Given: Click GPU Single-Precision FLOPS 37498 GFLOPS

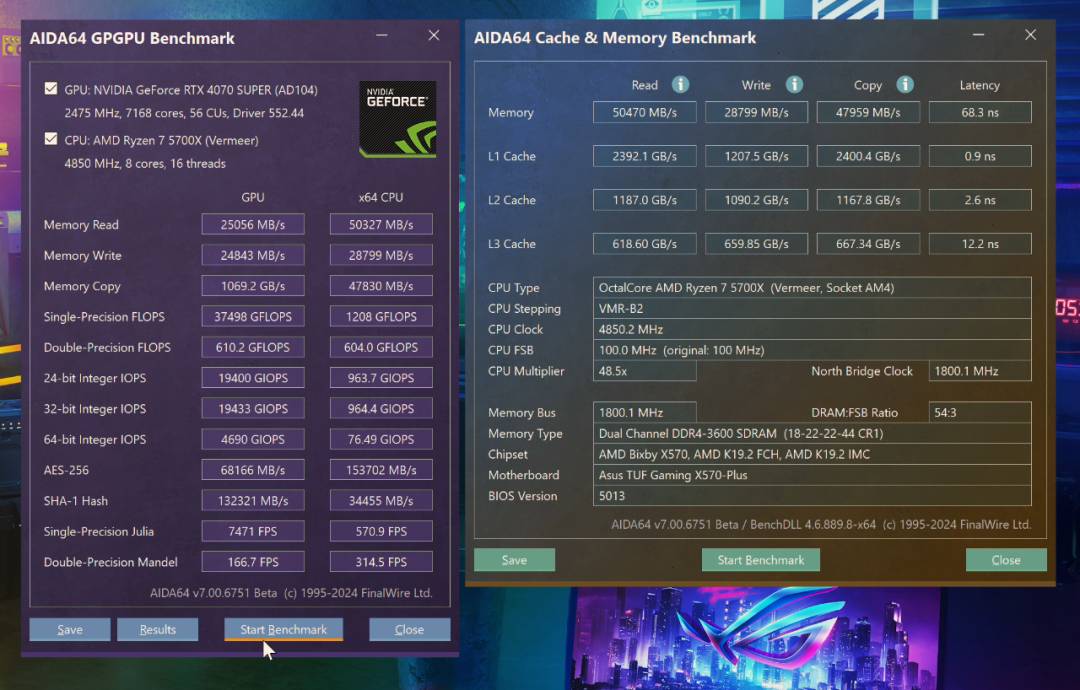Looking at the screenshot, I should coord(253,316).
